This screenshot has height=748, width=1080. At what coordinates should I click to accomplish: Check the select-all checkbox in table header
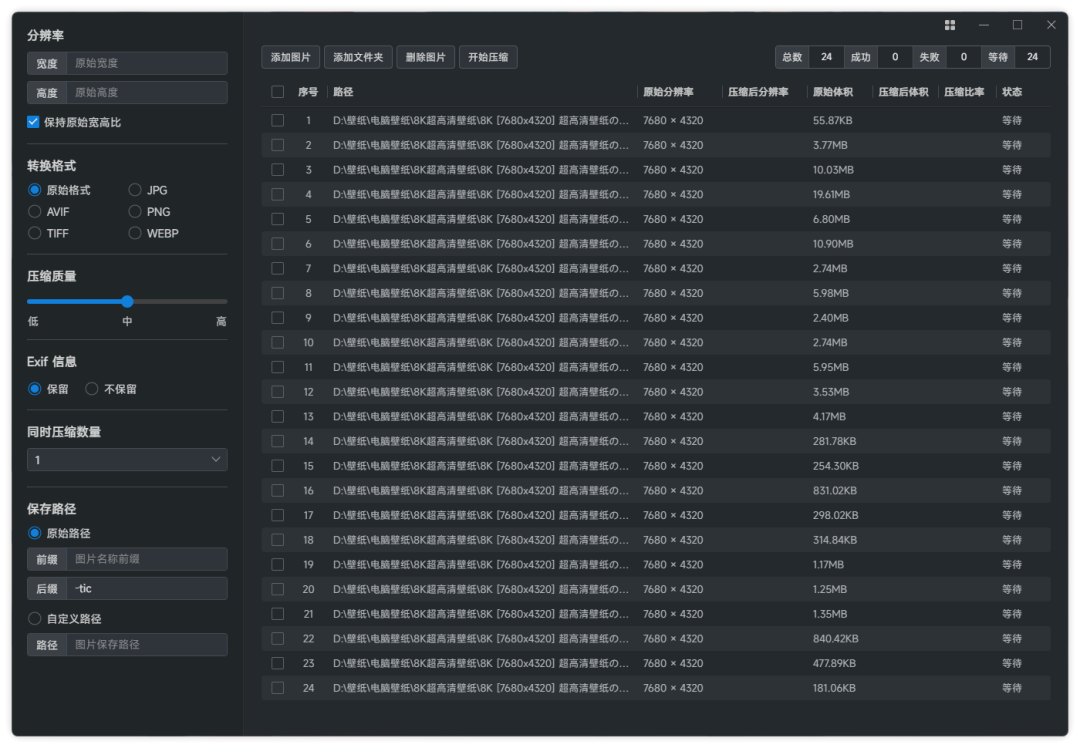tap(278, 92)
